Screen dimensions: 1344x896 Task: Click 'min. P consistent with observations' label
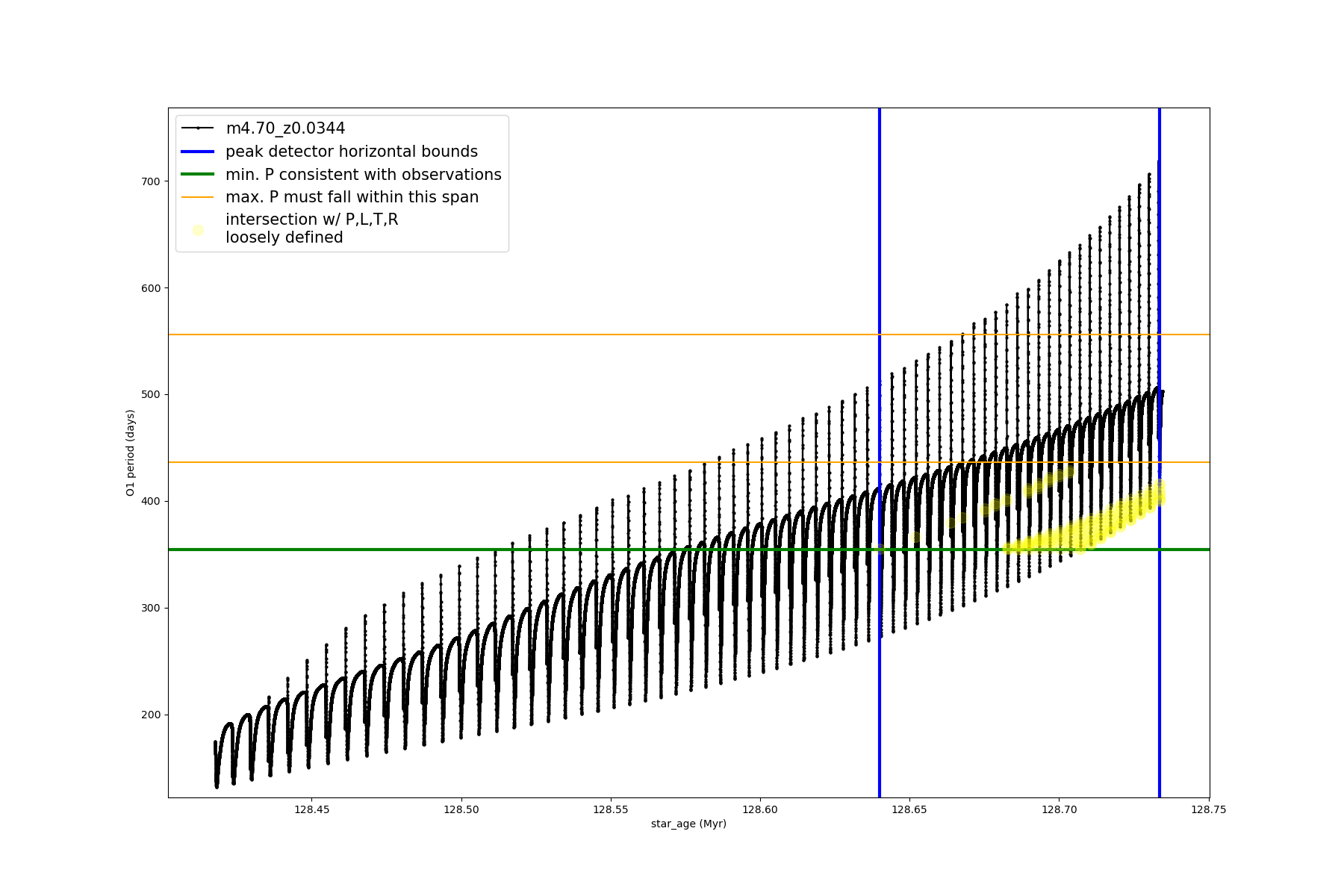tap(363, 175)
